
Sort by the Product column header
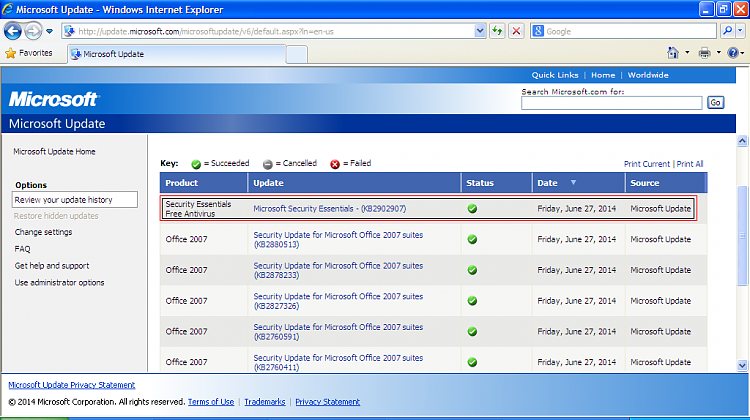click(x=204, y=183)
